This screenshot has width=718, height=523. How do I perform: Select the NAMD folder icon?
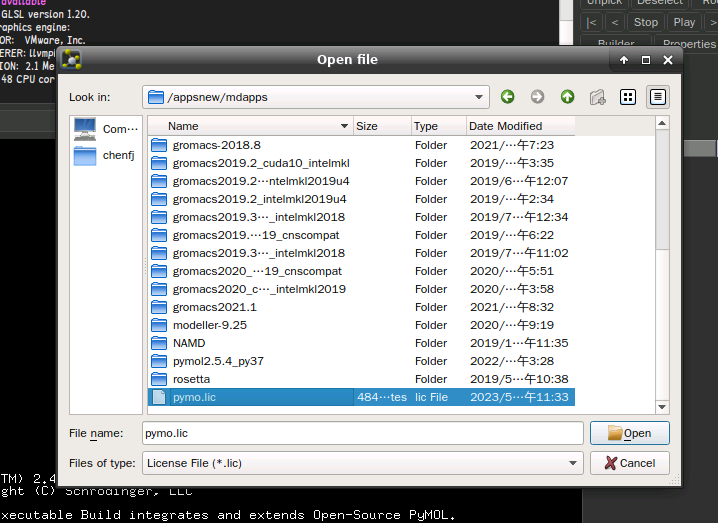click(159, 343)
